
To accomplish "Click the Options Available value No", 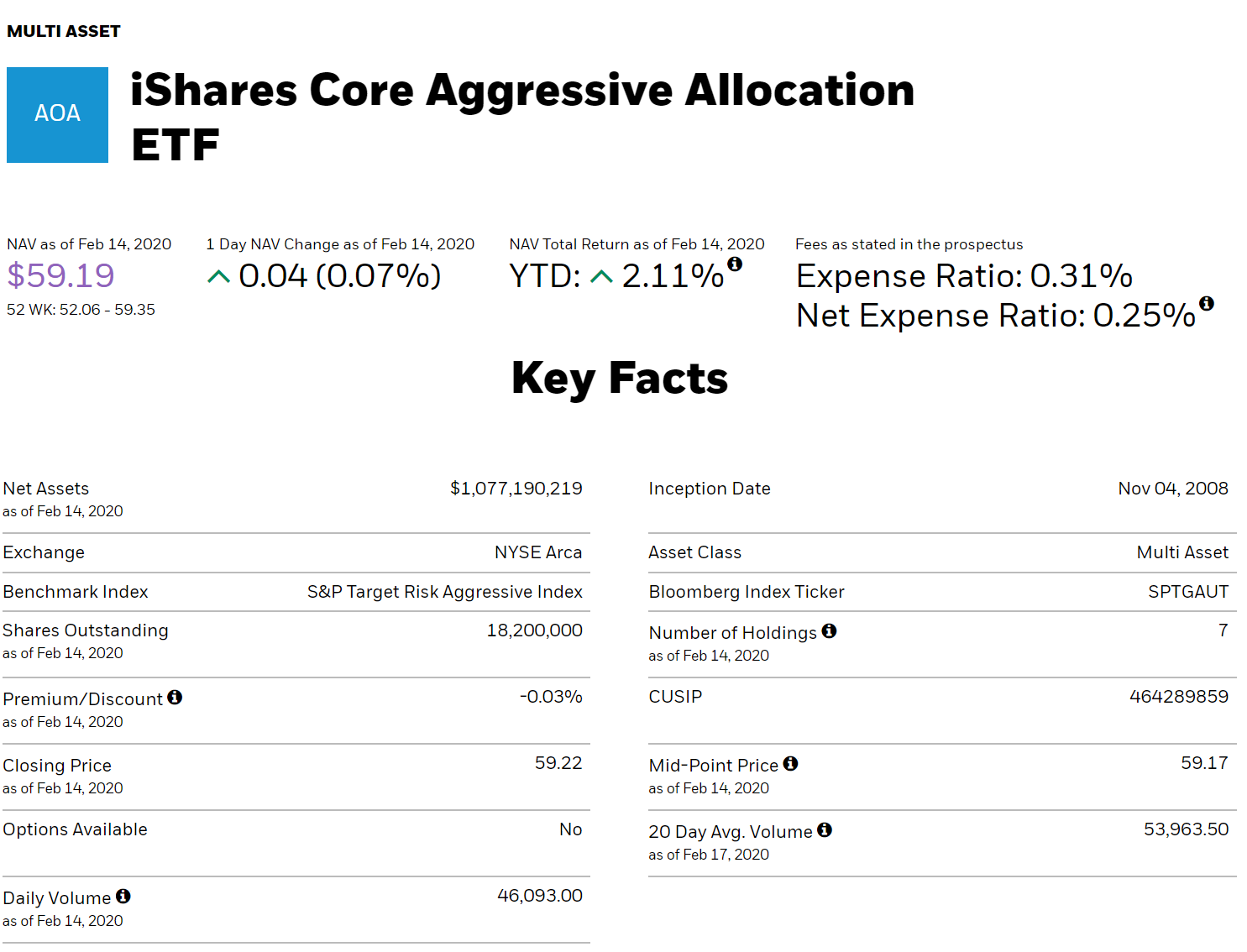I will pos(571,829).
